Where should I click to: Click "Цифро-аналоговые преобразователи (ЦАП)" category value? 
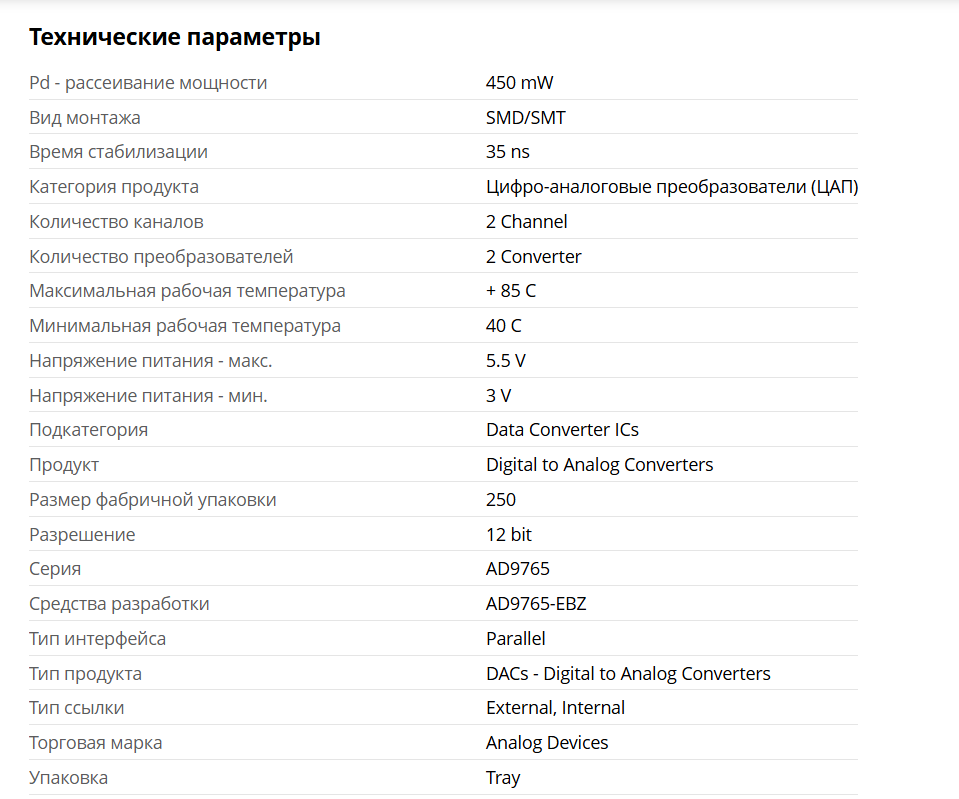coord(672,187)
